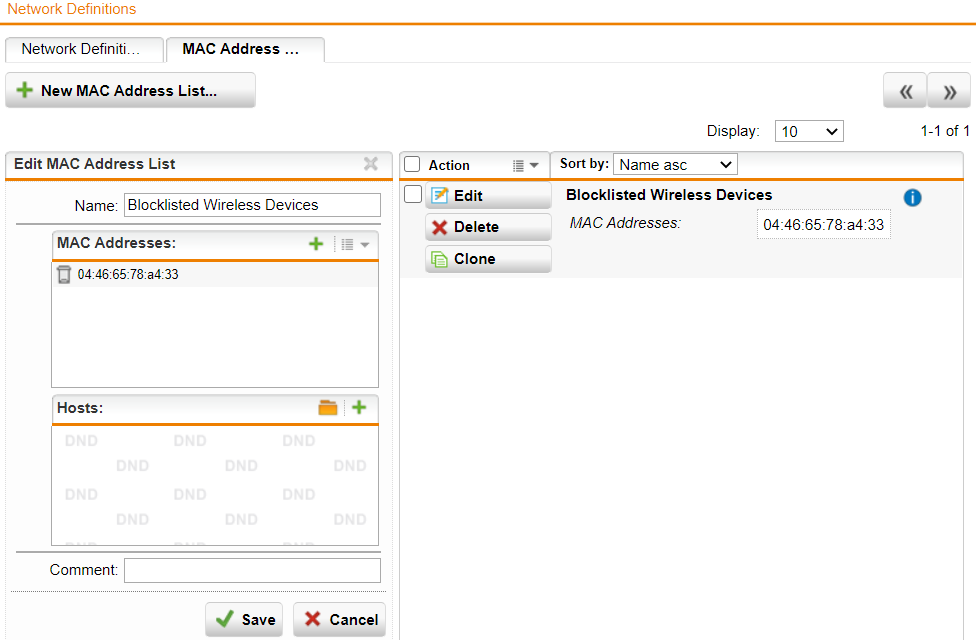Add a MAC address with green plus
The width and height of the screenshot is (976, 640).
pyautogui.click(x=316, y=243)
